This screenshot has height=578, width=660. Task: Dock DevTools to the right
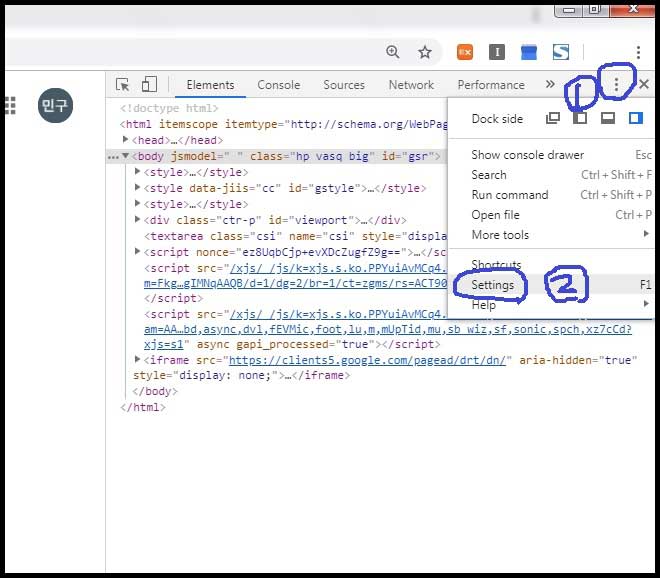(636, 118)
